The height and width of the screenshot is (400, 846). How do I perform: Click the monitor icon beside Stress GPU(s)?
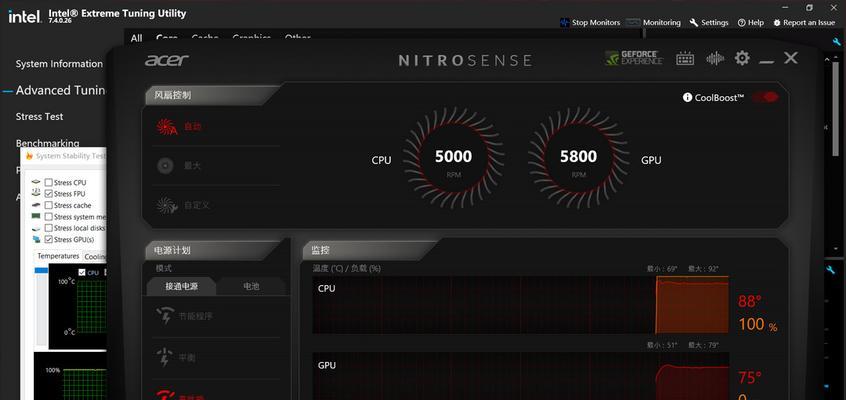point(36,239)
